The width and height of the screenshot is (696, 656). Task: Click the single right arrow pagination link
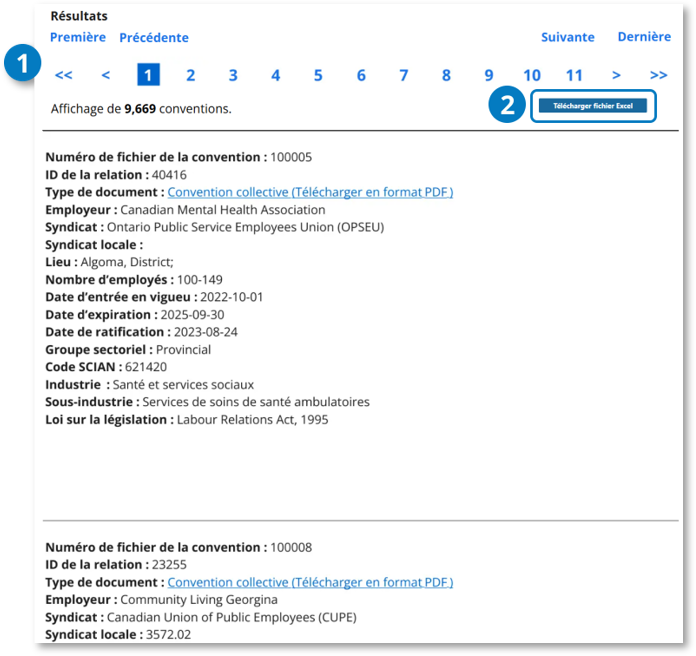pyautogui.click(x=616, y=75)
